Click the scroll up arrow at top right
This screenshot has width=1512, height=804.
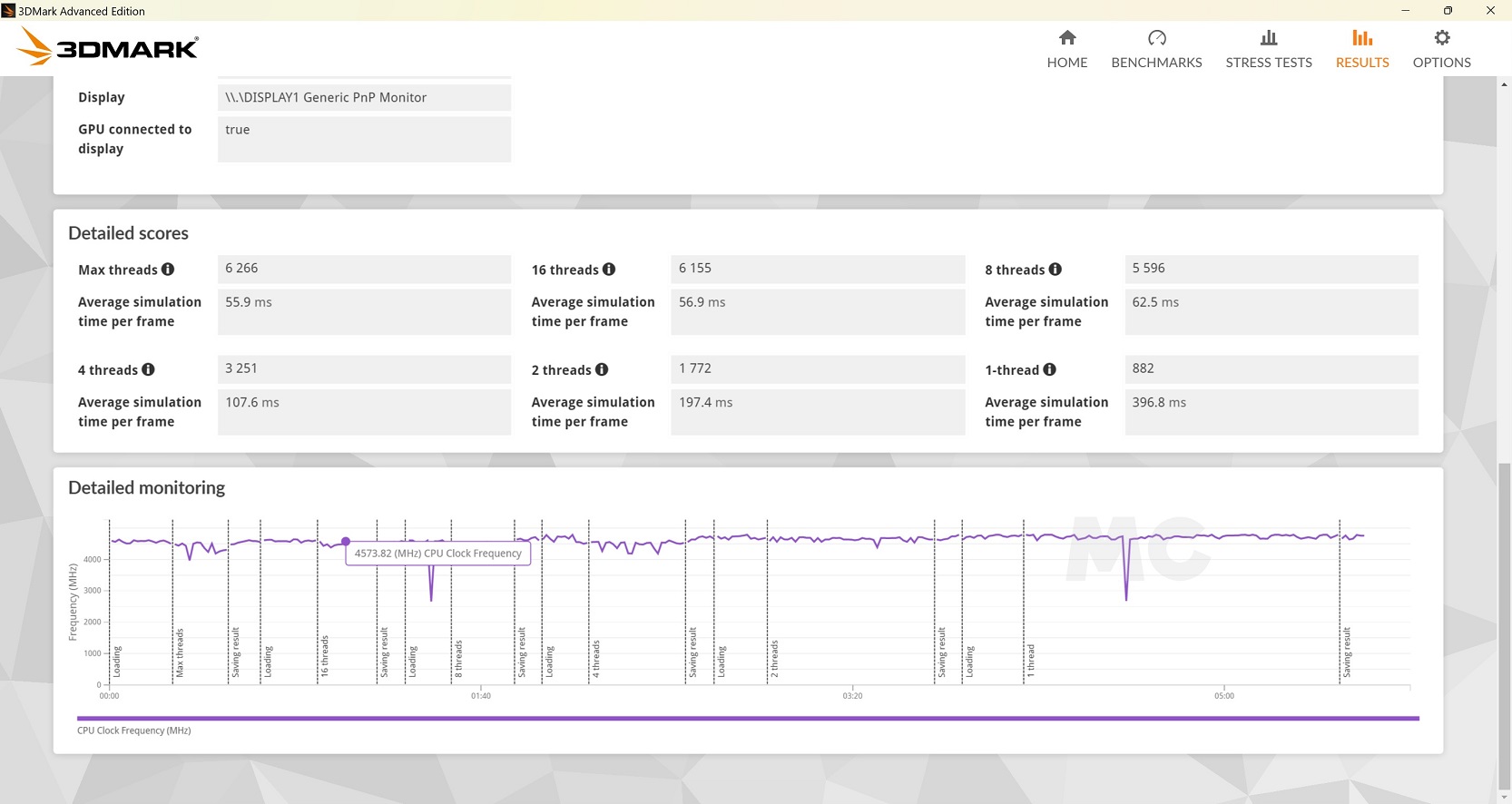click(x=1504, y=84)
